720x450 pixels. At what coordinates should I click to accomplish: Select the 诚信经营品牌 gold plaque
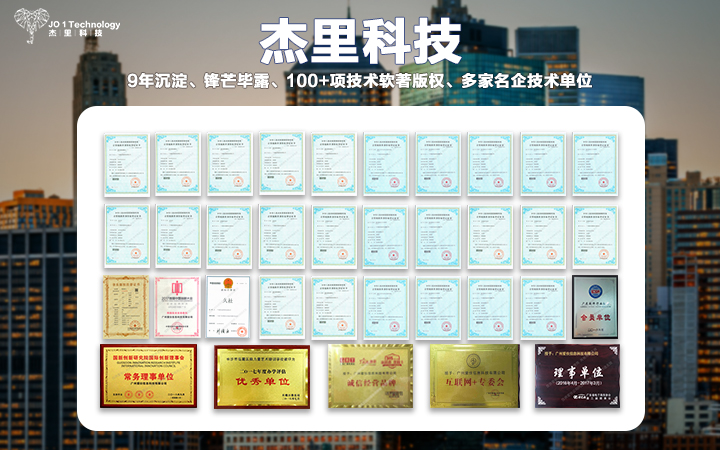tap(368, 376)
